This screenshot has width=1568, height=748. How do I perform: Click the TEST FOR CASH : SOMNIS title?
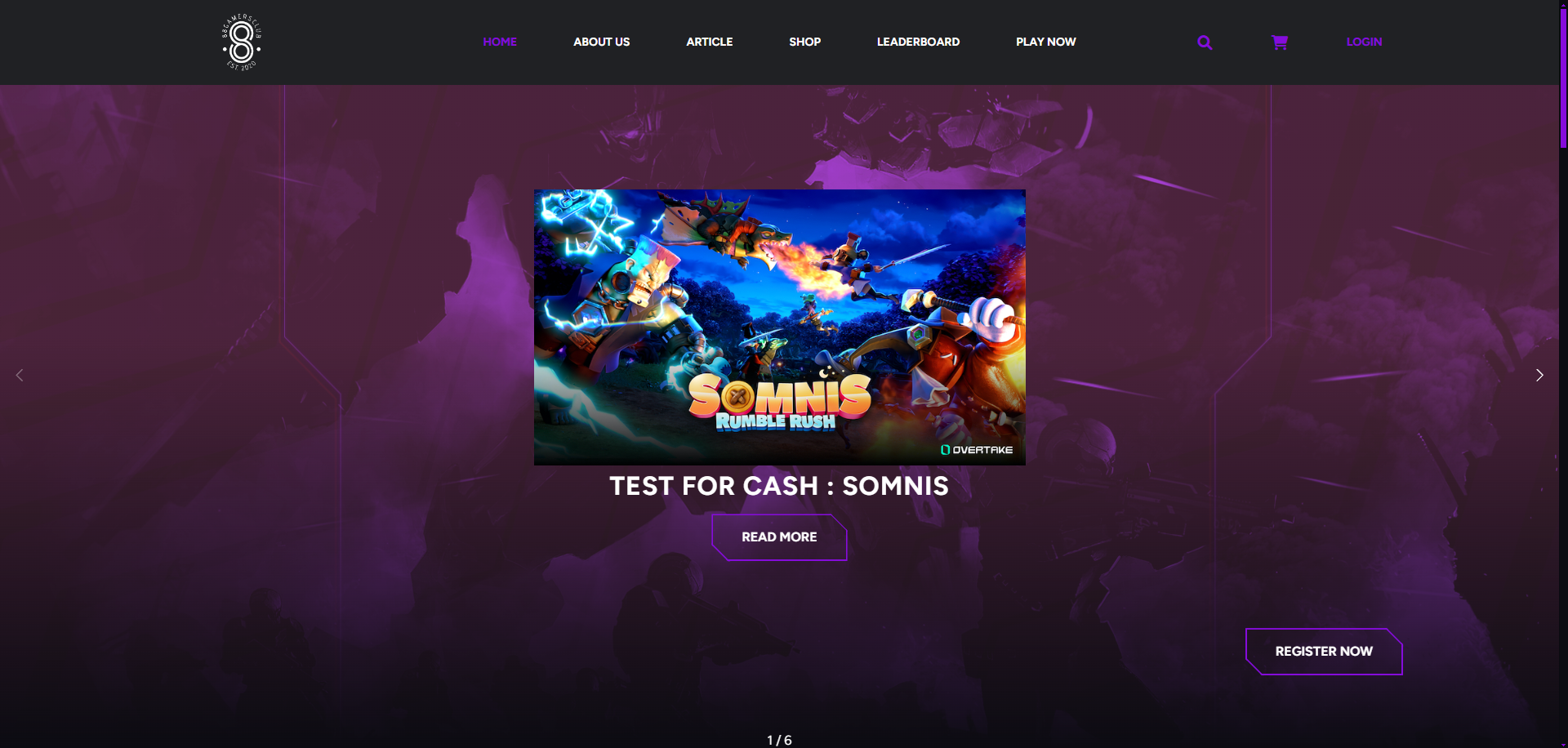[x=779, y=486]
